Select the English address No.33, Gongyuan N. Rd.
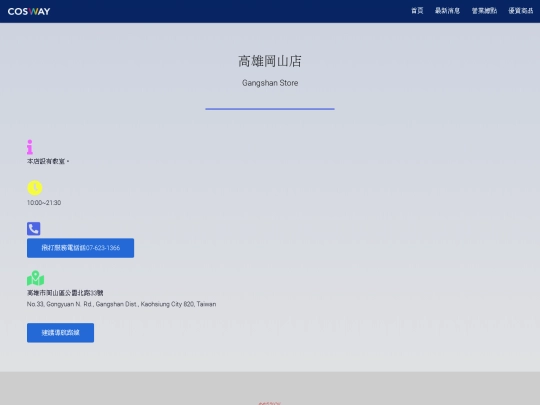Image resolution: width=540 pixels, height=405 pixels. coord(122,304)
